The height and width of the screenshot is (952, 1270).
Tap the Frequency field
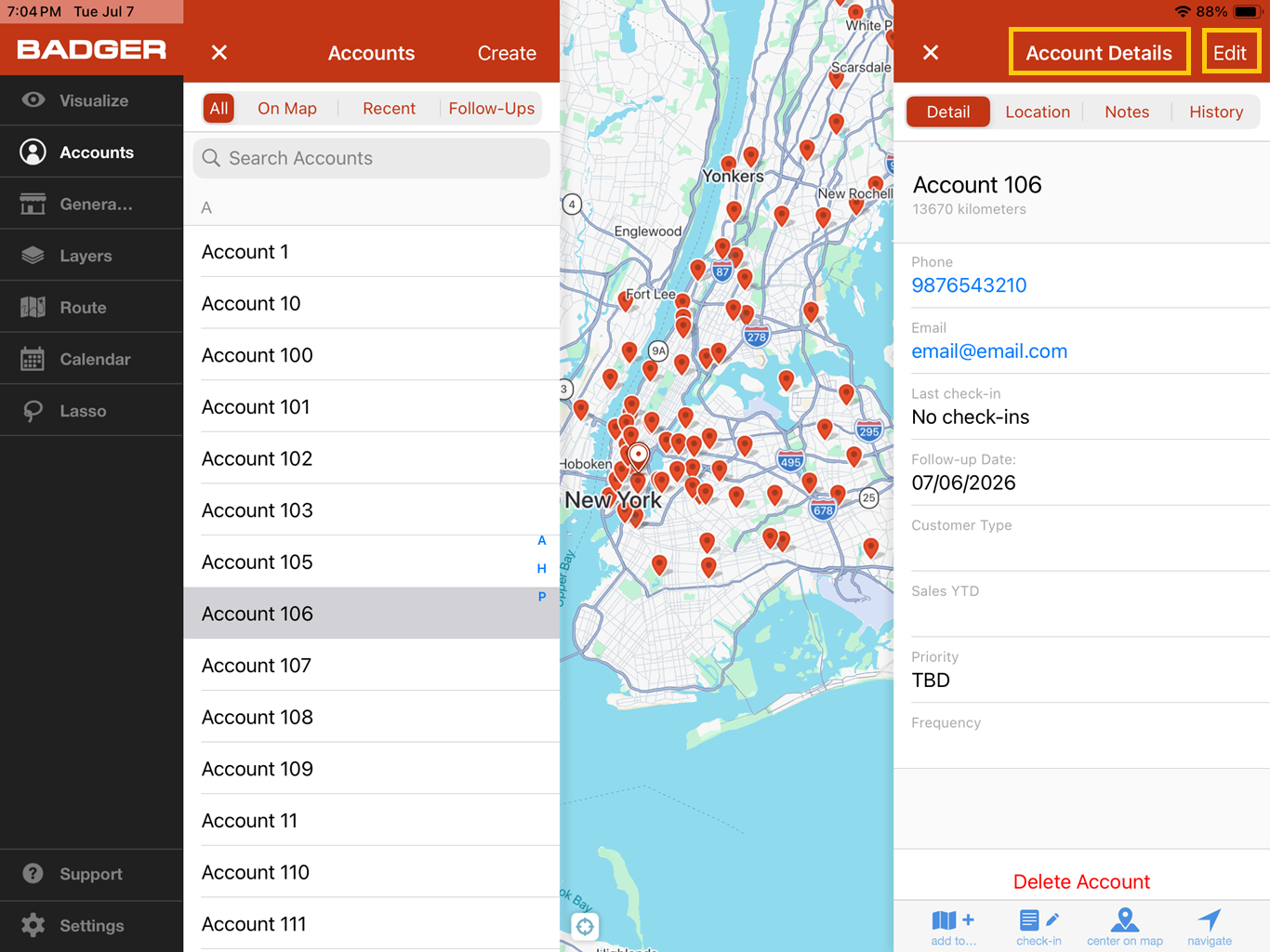coord(1081,735)
